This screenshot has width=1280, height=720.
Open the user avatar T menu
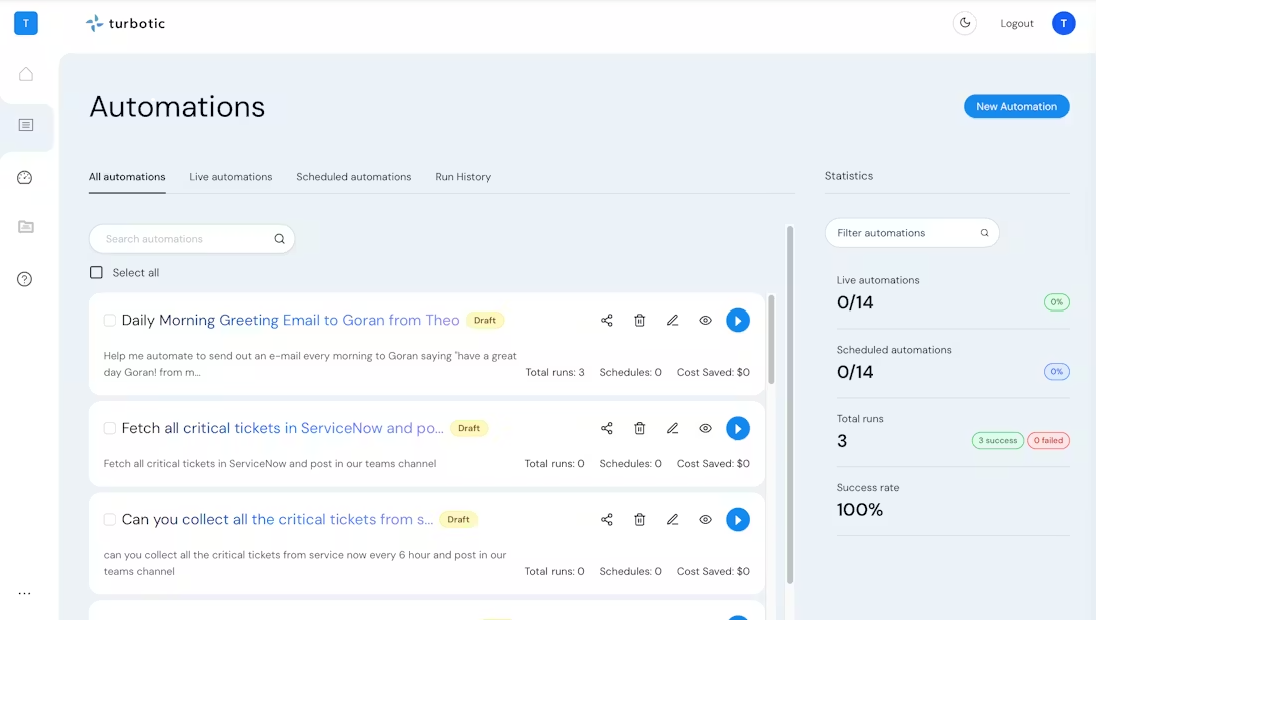tap(1064, 23)
